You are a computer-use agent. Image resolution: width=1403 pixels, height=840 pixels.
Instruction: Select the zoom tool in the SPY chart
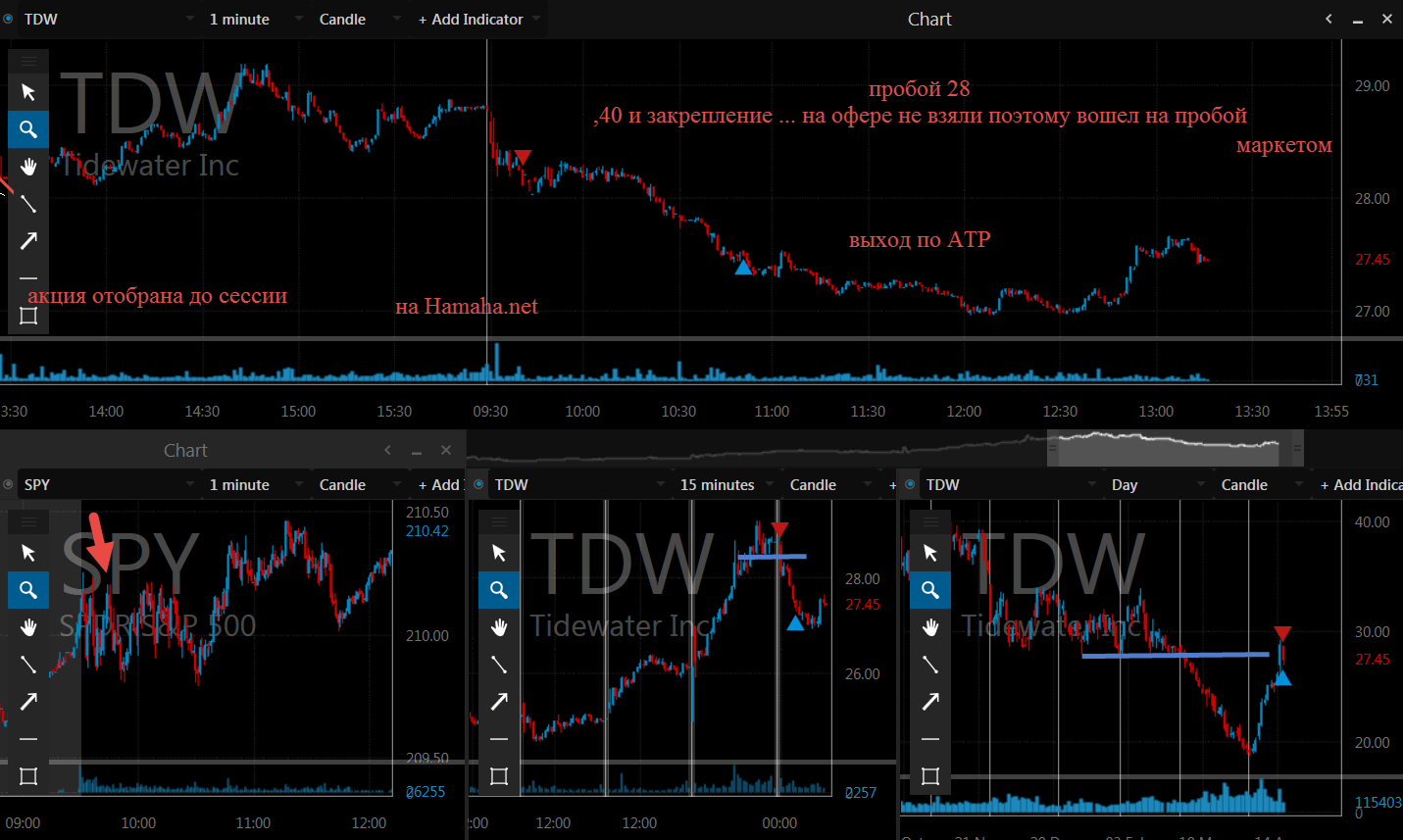[28, 590]
